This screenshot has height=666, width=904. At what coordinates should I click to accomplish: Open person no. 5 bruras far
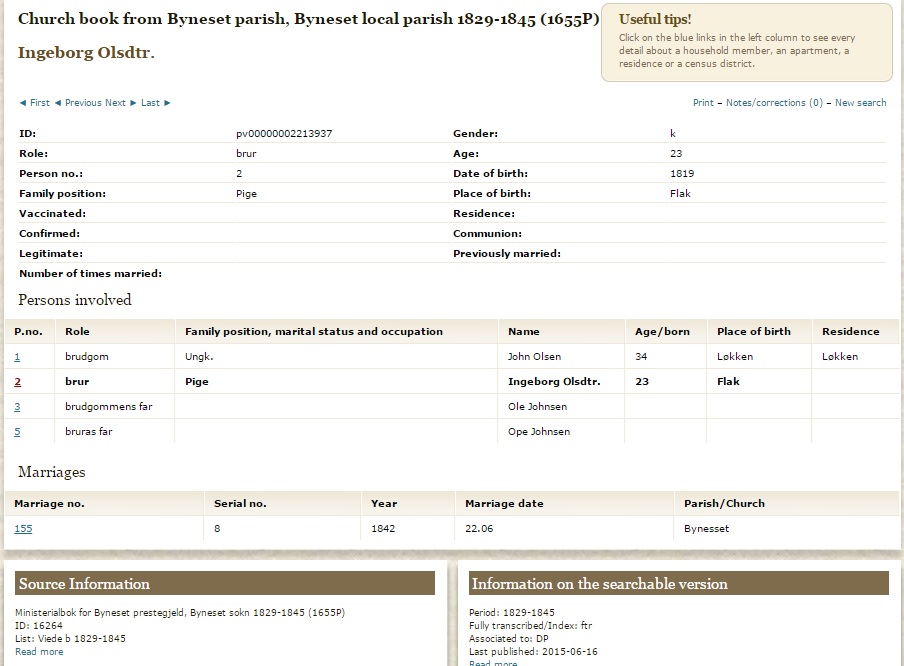tap(17, 432)
